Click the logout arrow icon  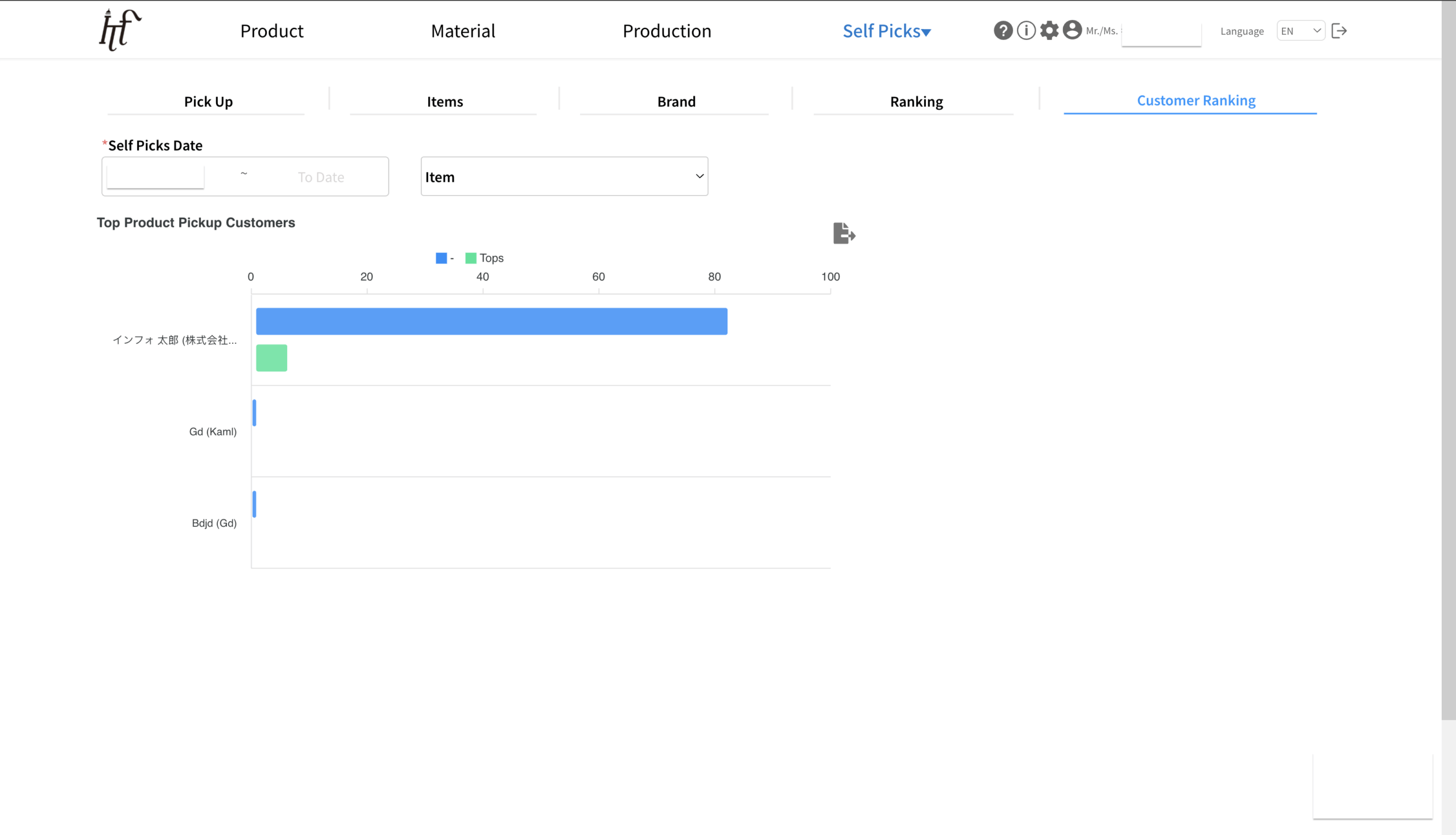[x=1339, y=31]
